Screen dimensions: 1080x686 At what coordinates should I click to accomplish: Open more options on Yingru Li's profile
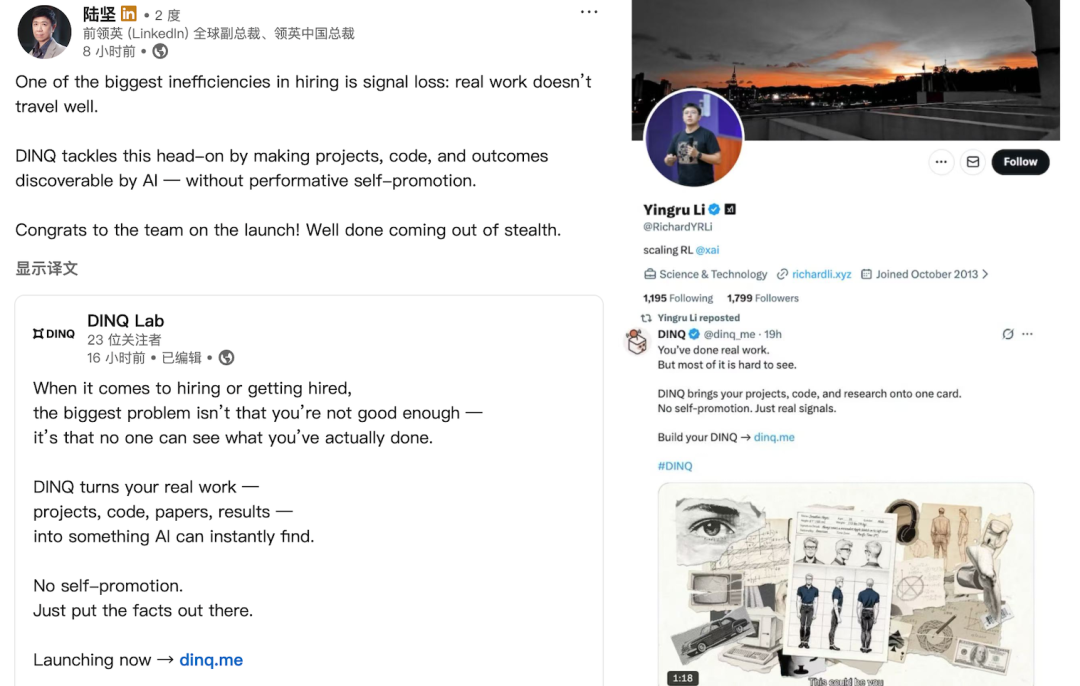click(941, 162)
